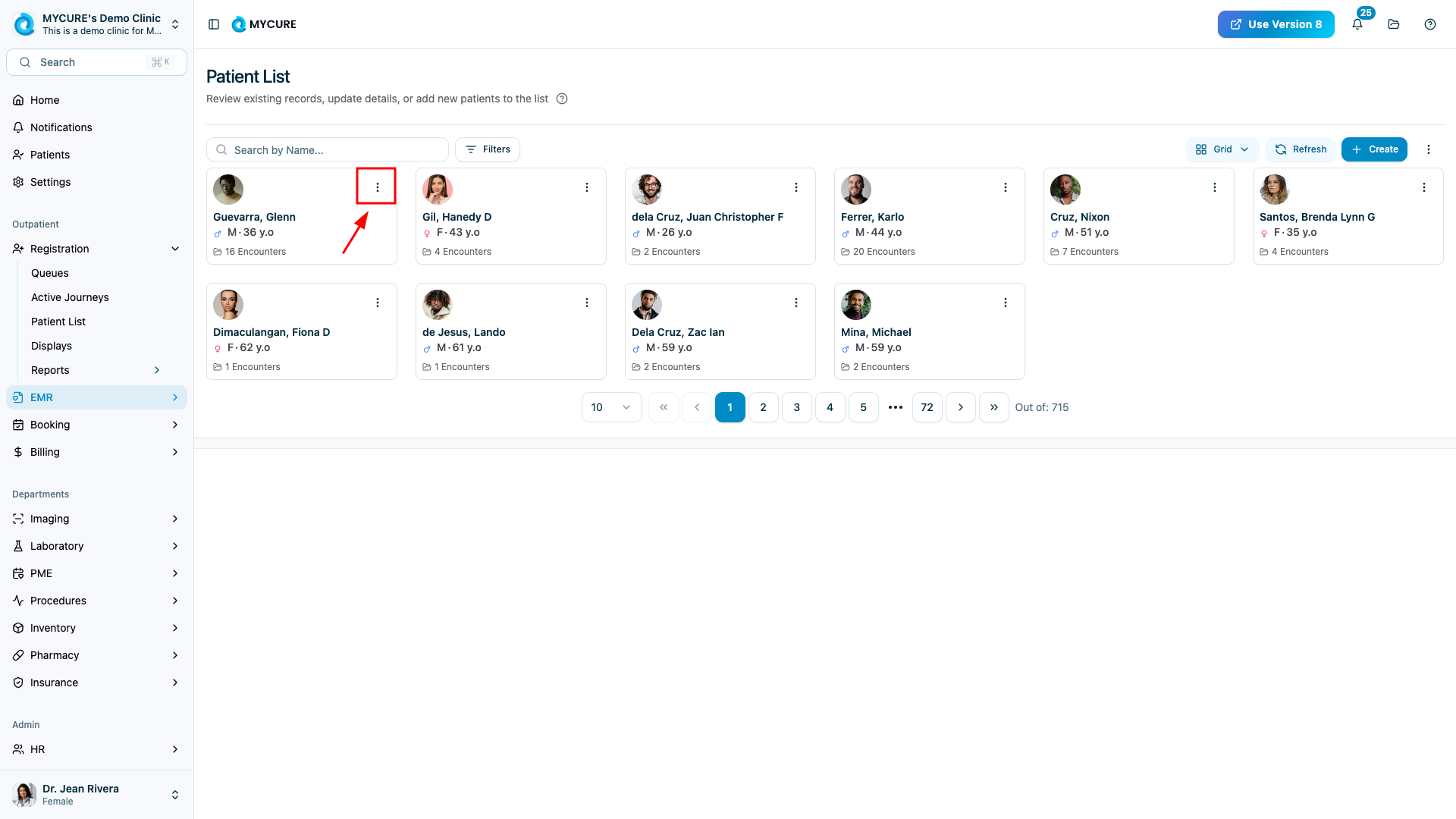Open Active Journeys menu item
This screenshot has width=1456, height=819.
[70, 297]
